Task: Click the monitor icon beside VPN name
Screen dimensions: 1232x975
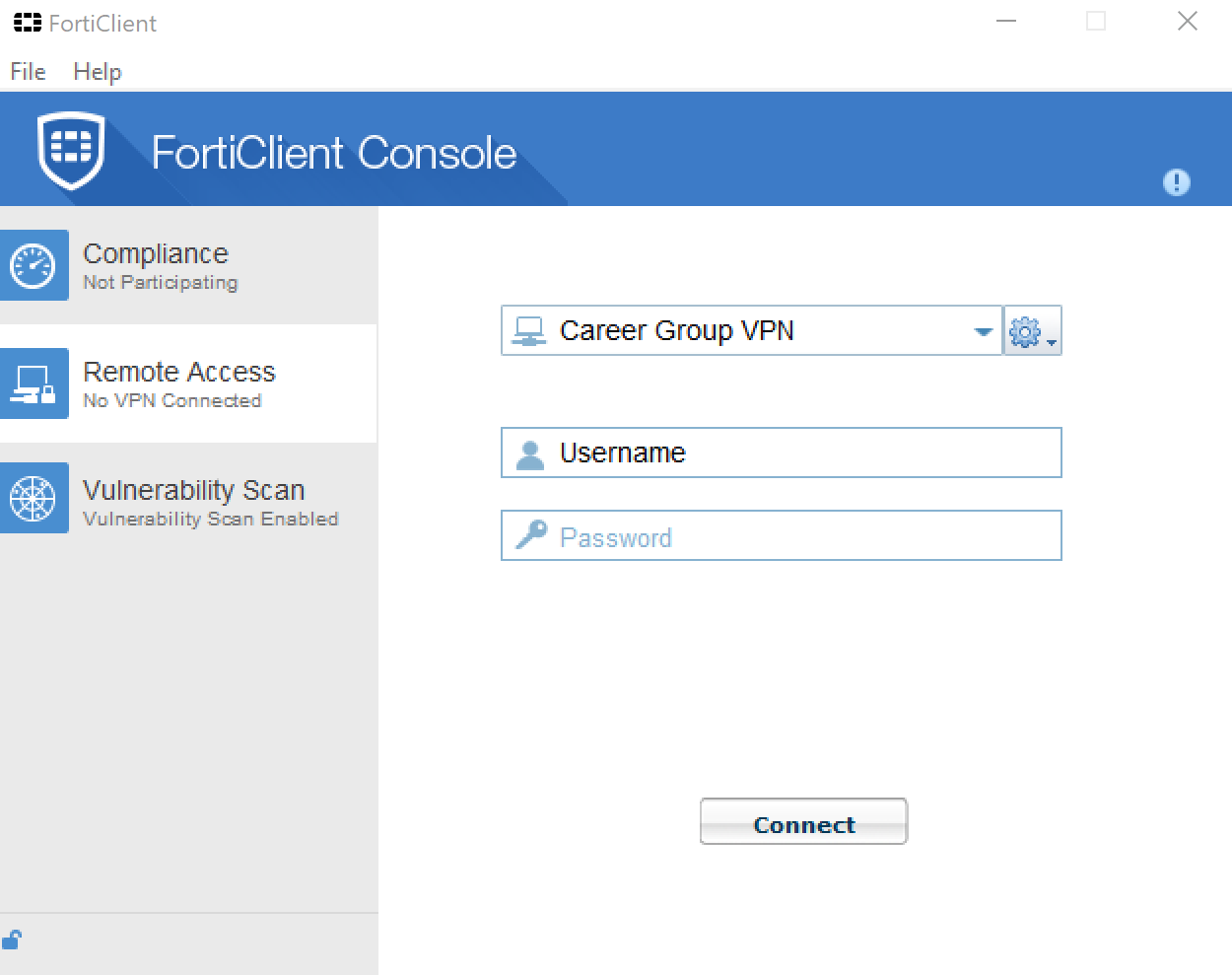Action: click(529, 330)
